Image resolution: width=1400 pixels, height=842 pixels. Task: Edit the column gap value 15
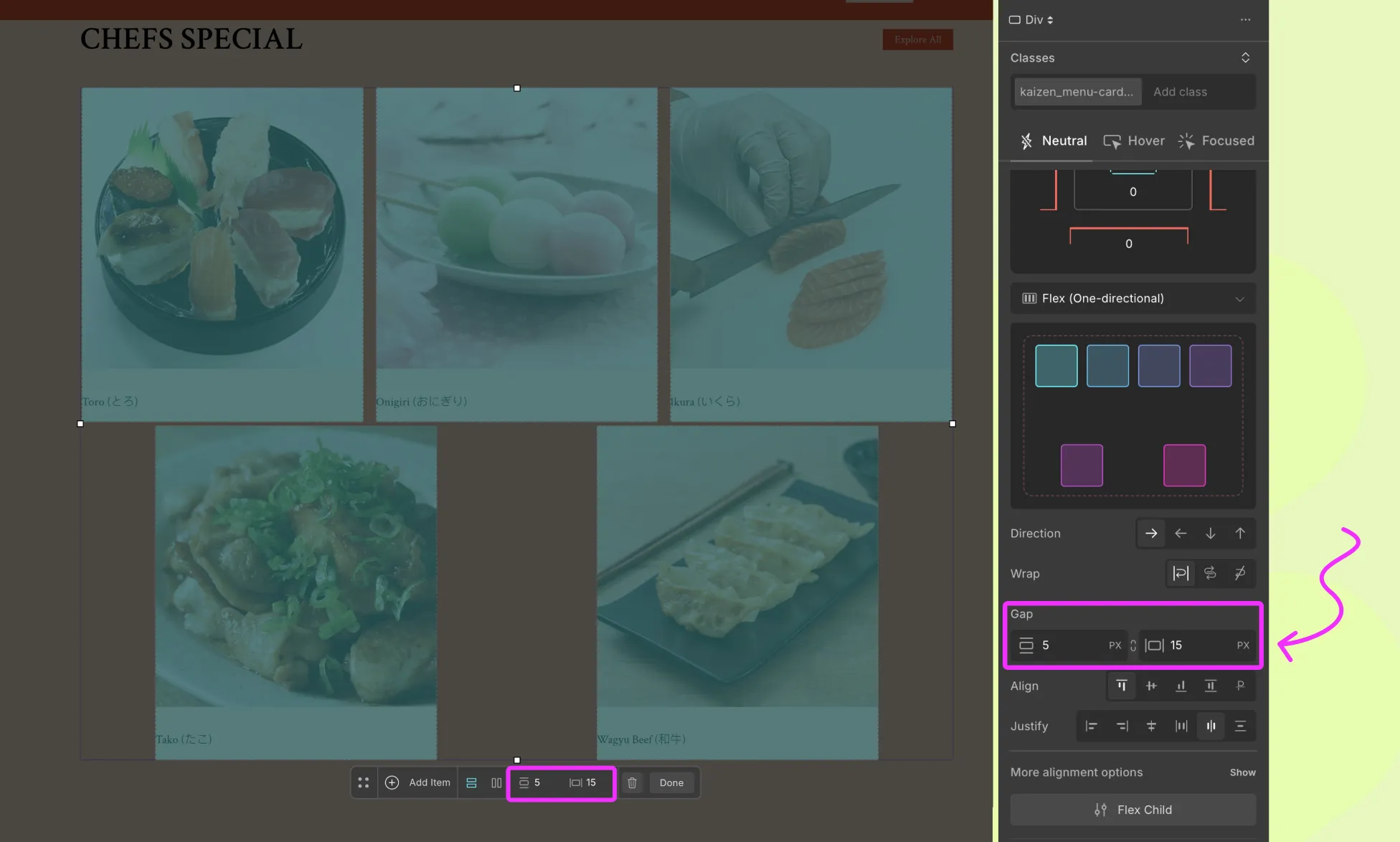click(x=1198, y=645)
